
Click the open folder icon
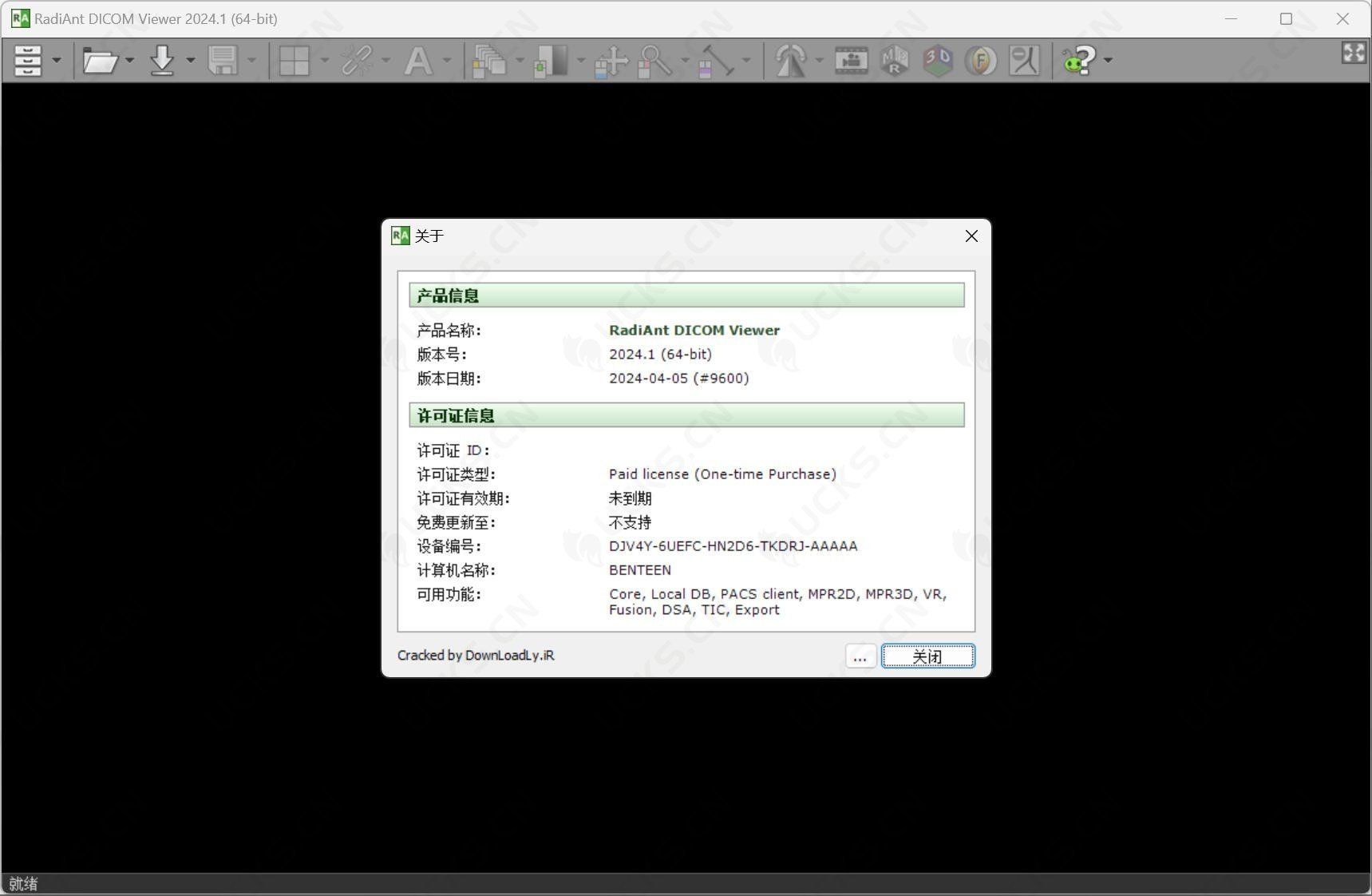click(101, 60)
